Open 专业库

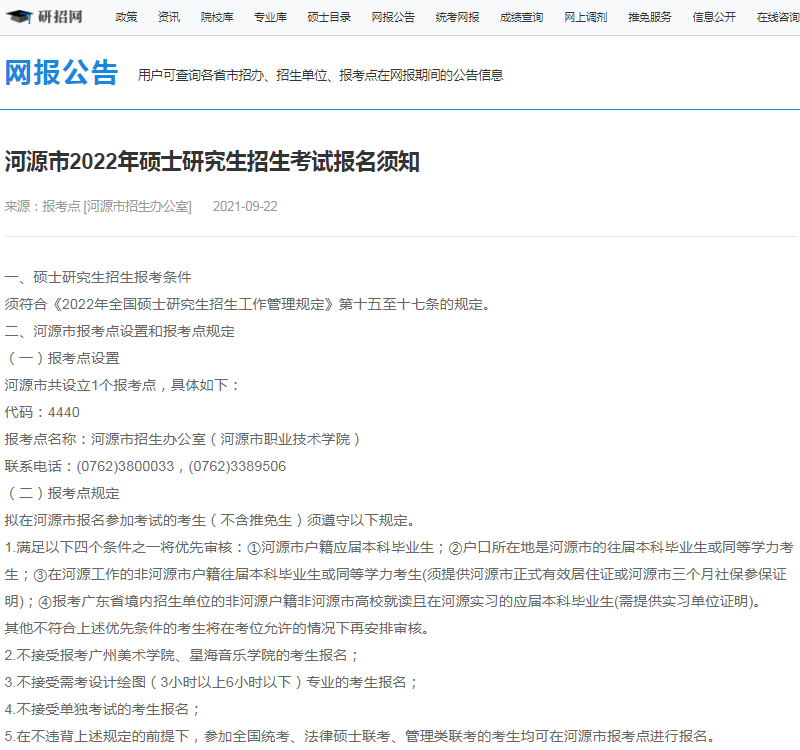tap(270, 16)
